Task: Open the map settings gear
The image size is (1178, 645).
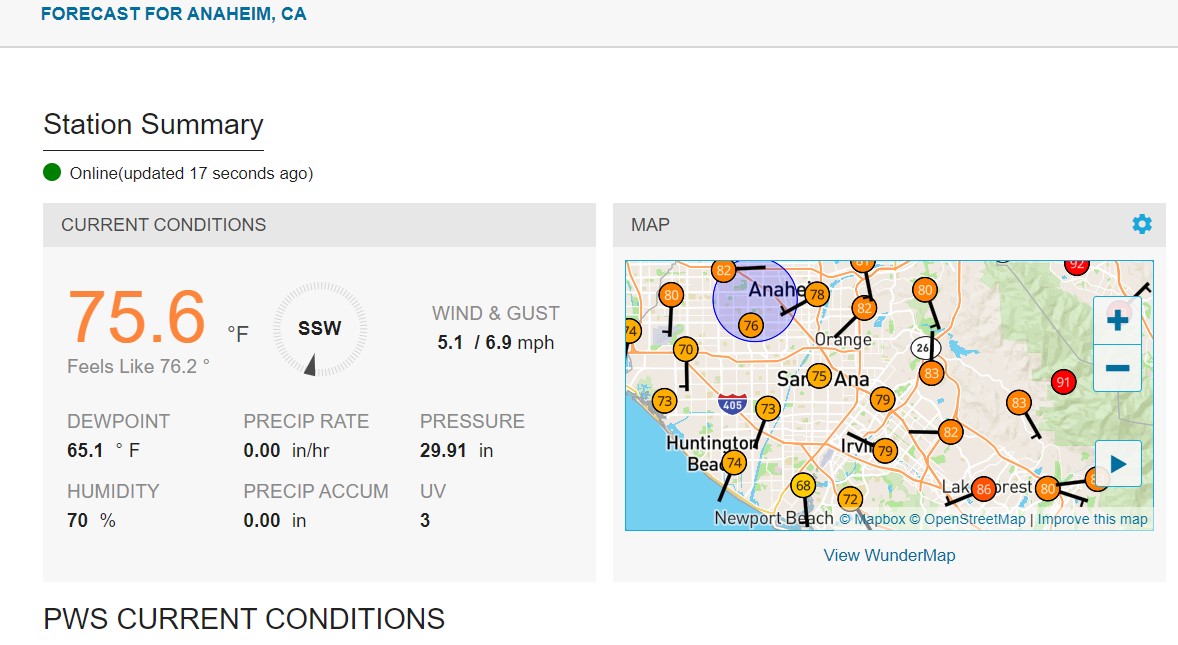Action: (1142, 224)
